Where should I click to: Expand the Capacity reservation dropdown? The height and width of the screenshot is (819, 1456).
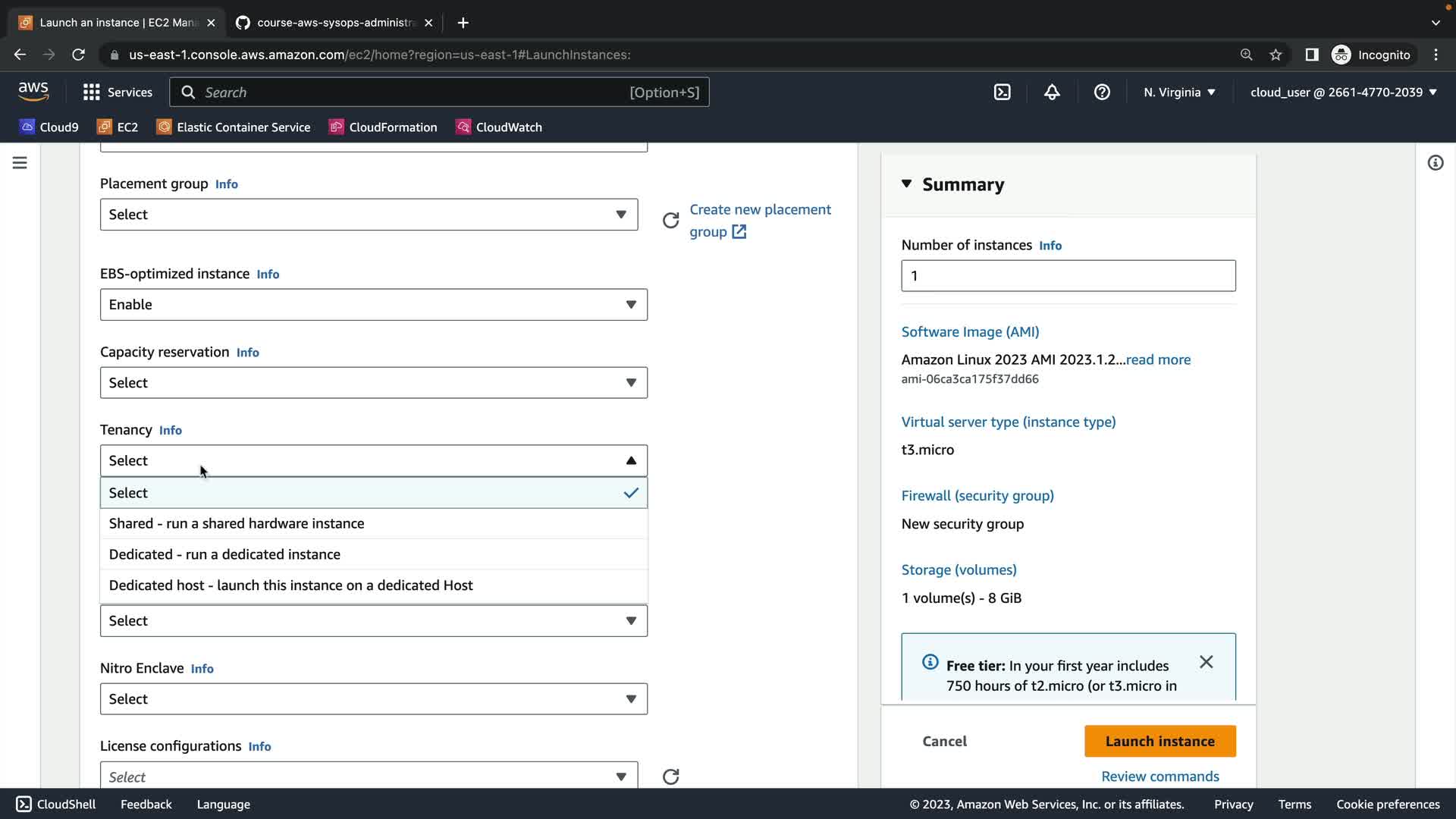373,383
